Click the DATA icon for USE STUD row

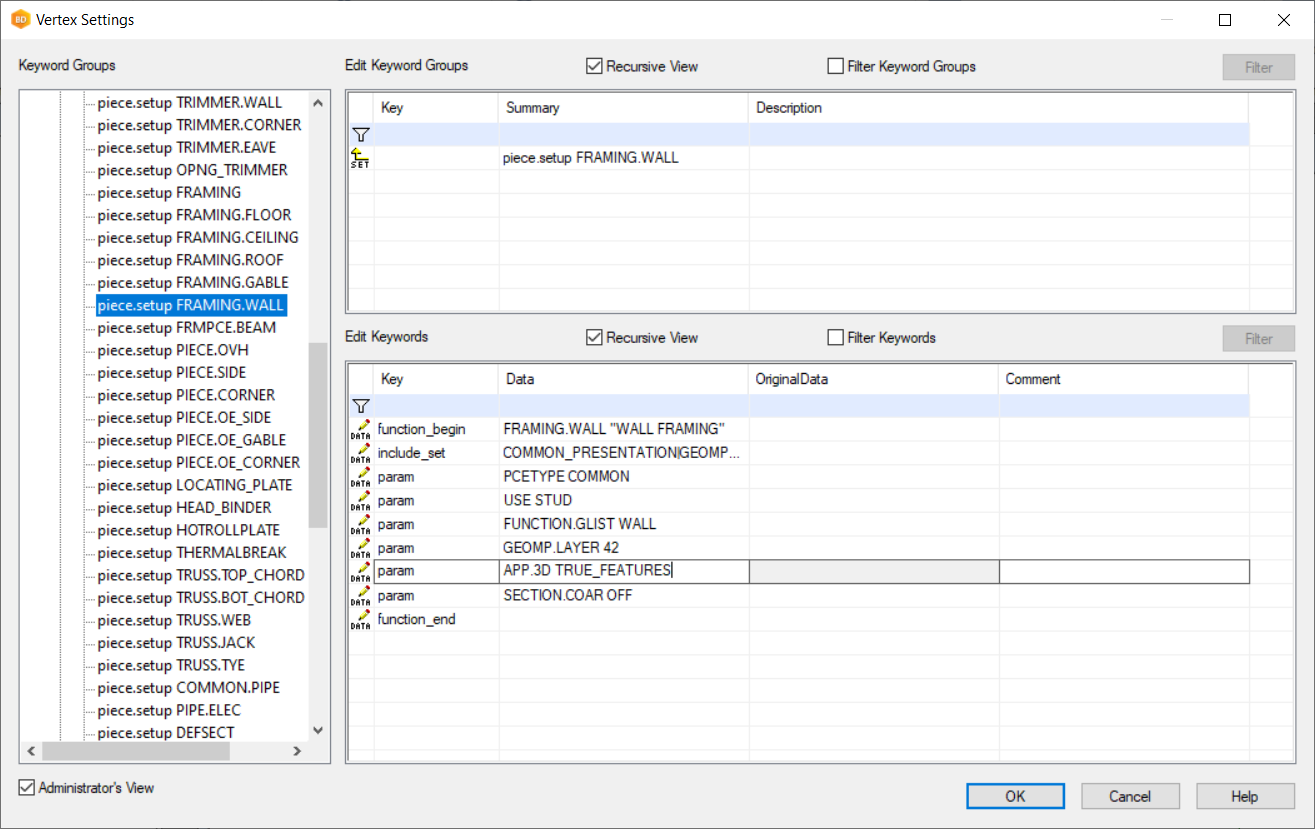point(360,501)
